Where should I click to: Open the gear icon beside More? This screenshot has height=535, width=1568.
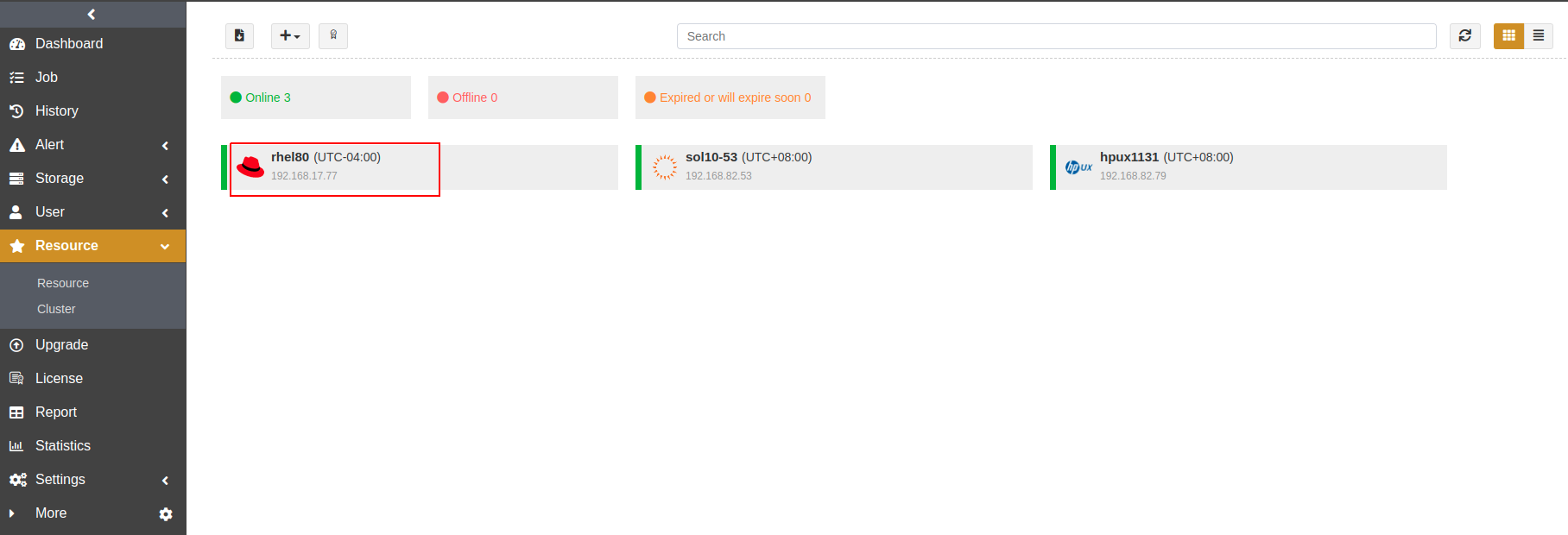click(166, 514)
